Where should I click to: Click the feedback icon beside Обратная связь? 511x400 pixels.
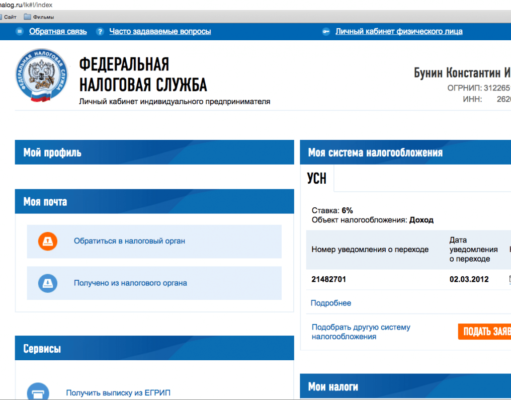(x=20, y=31)
